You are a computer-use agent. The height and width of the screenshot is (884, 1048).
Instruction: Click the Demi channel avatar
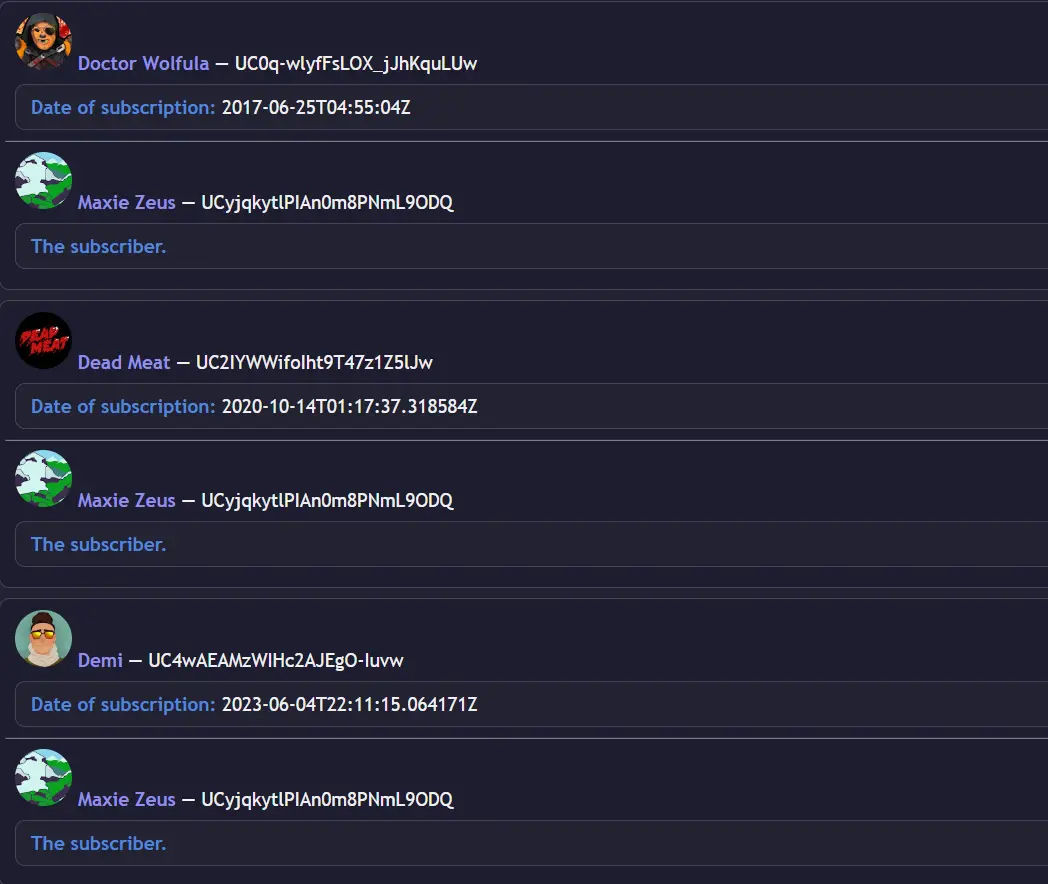tap(43, 638)
